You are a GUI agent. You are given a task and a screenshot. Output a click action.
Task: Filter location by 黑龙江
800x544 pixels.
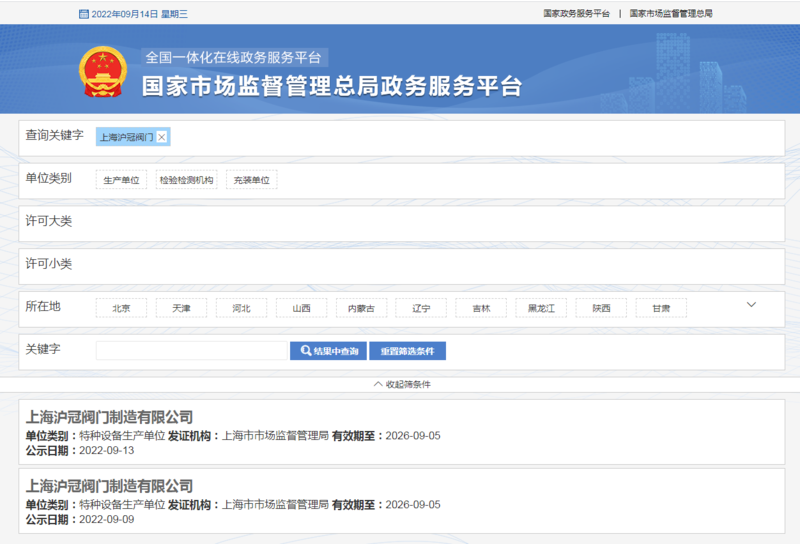[x=541, y=309]
